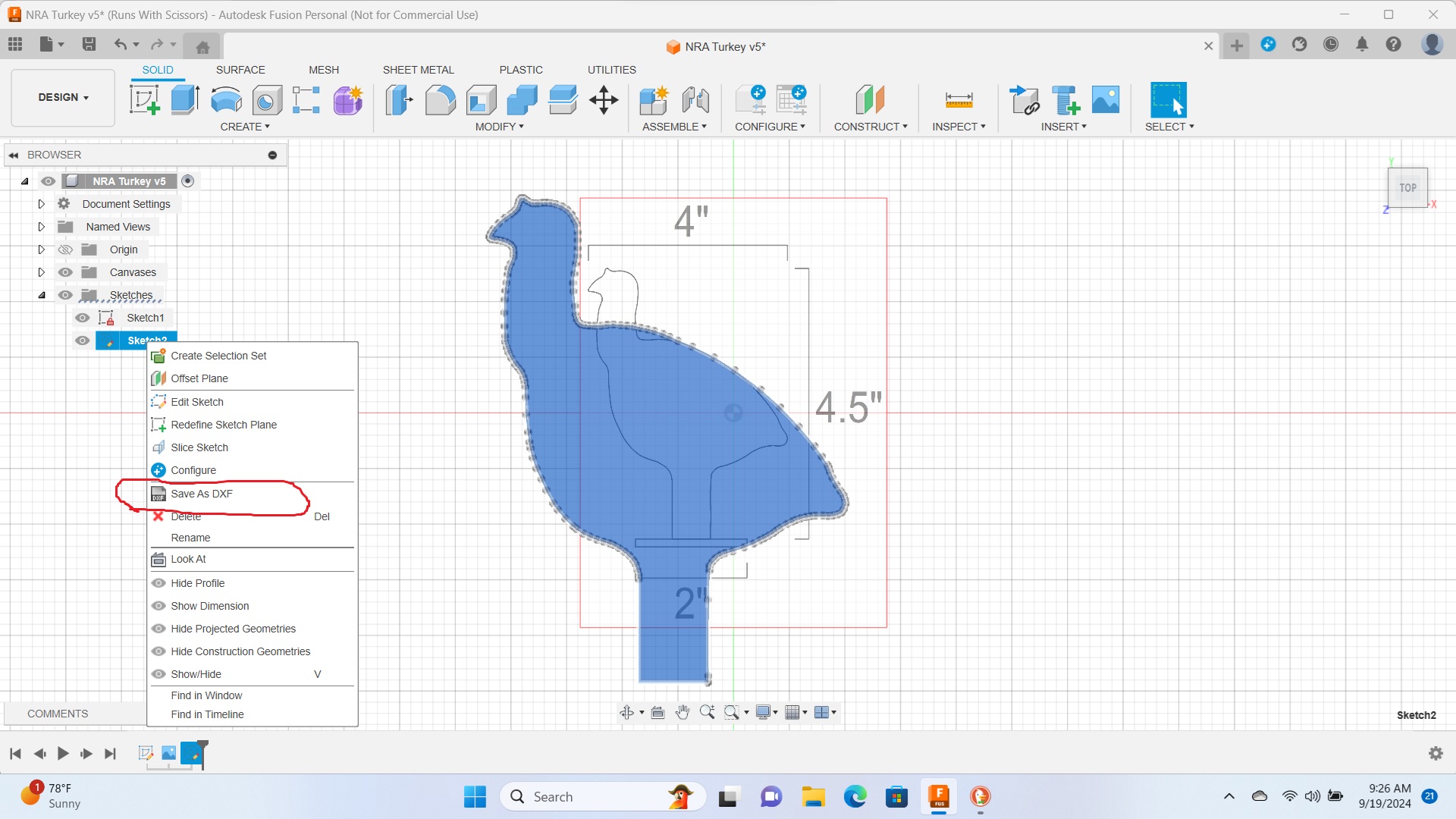This screenshot has height=819, width=1456.
Task: Switch to the SHEET METAL tab
Action: (419, 70)
